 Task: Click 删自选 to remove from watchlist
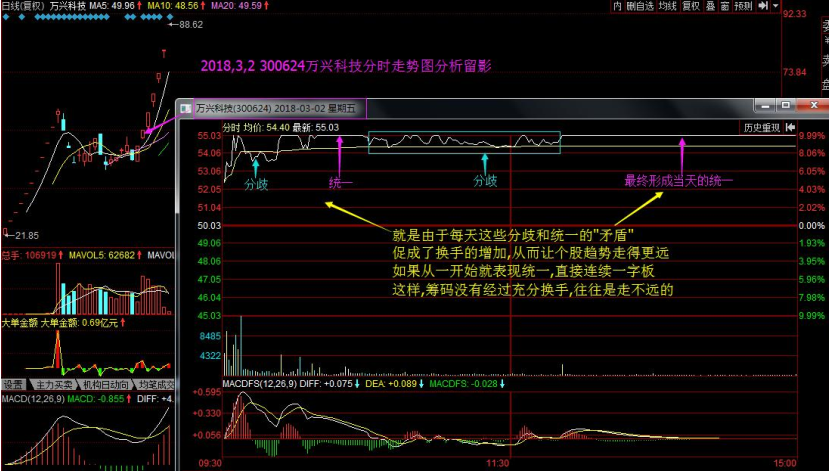pyautogui.click(x=639, y=6)
